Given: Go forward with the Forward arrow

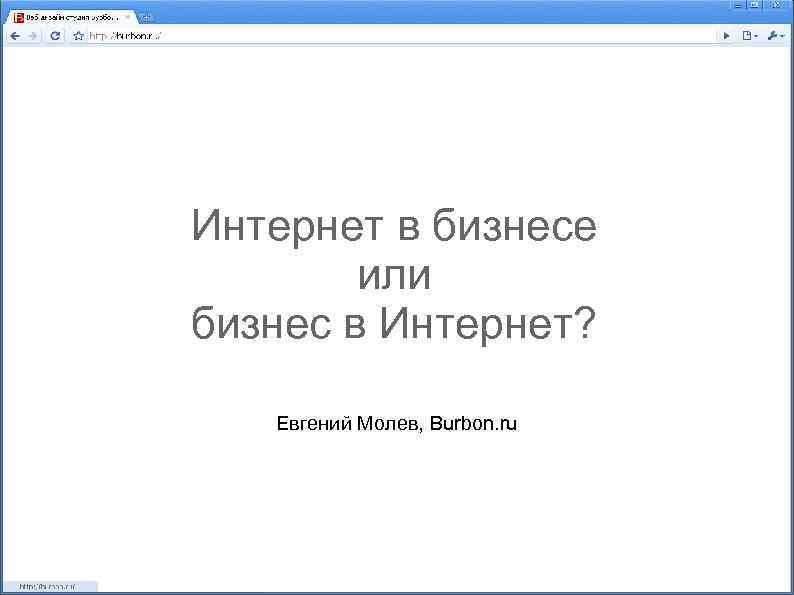Looking at the screenshot, I should (x=33, y=36).
